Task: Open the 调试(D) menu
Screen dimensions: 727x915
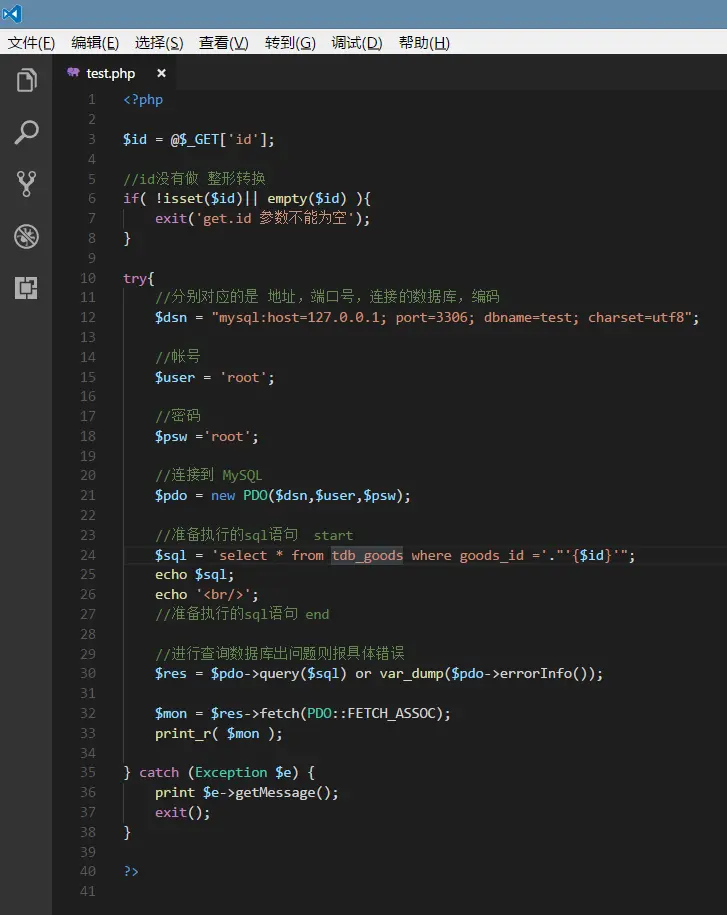Action: tap(356, 43)
